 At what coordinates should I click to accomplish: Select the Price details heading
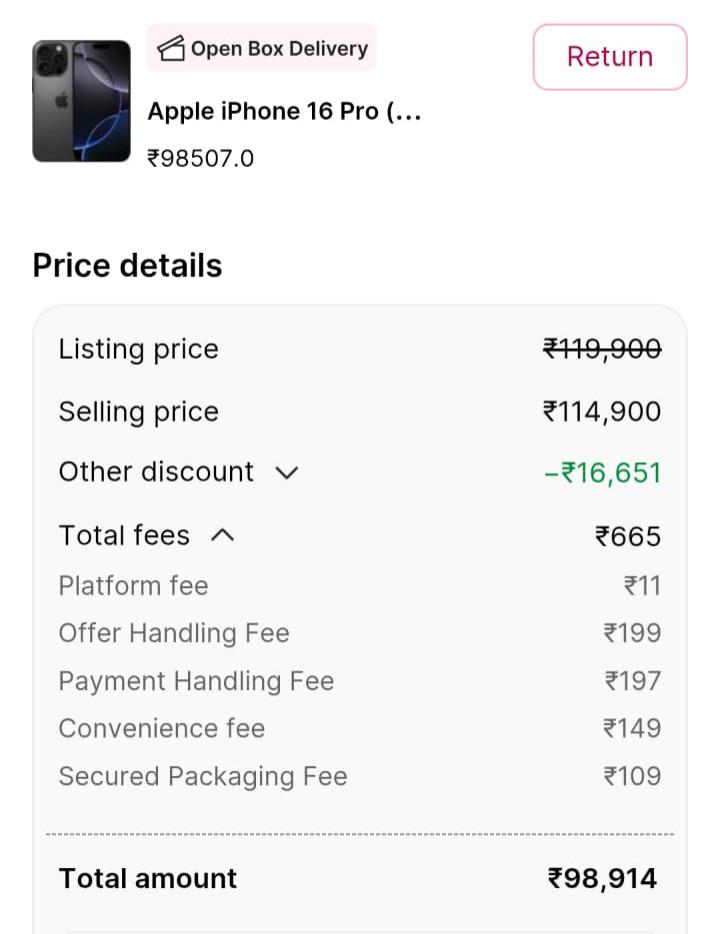[x=127, y=266]
